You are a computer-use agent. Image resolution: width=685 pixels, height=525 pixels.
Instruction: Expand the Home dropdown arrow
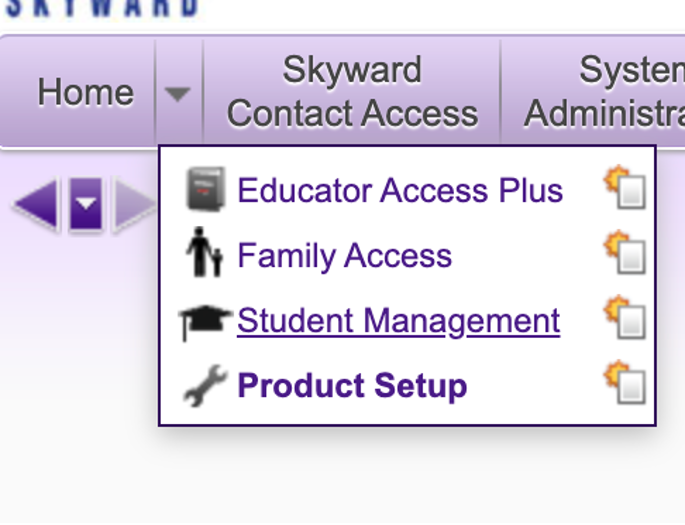coord(178,94)
